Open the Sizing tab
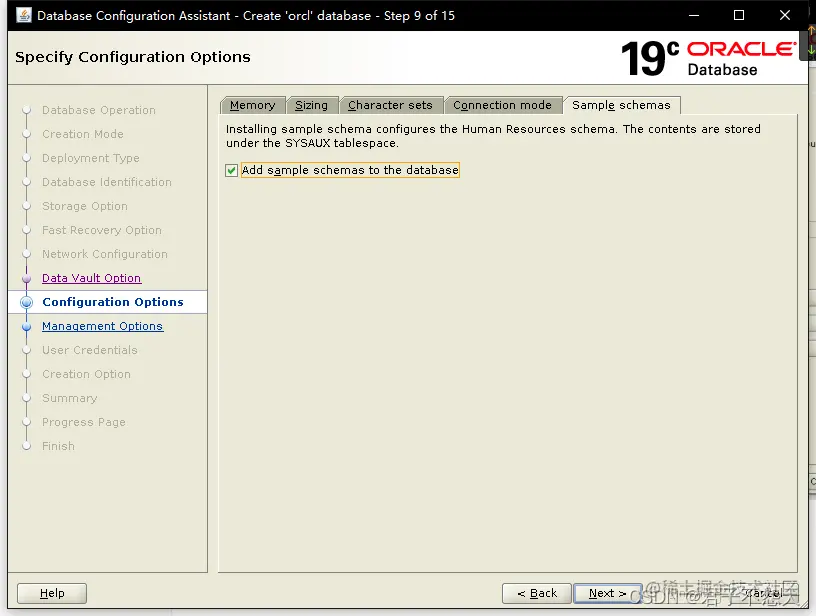The image size is (816, 616). coord(311,105)
